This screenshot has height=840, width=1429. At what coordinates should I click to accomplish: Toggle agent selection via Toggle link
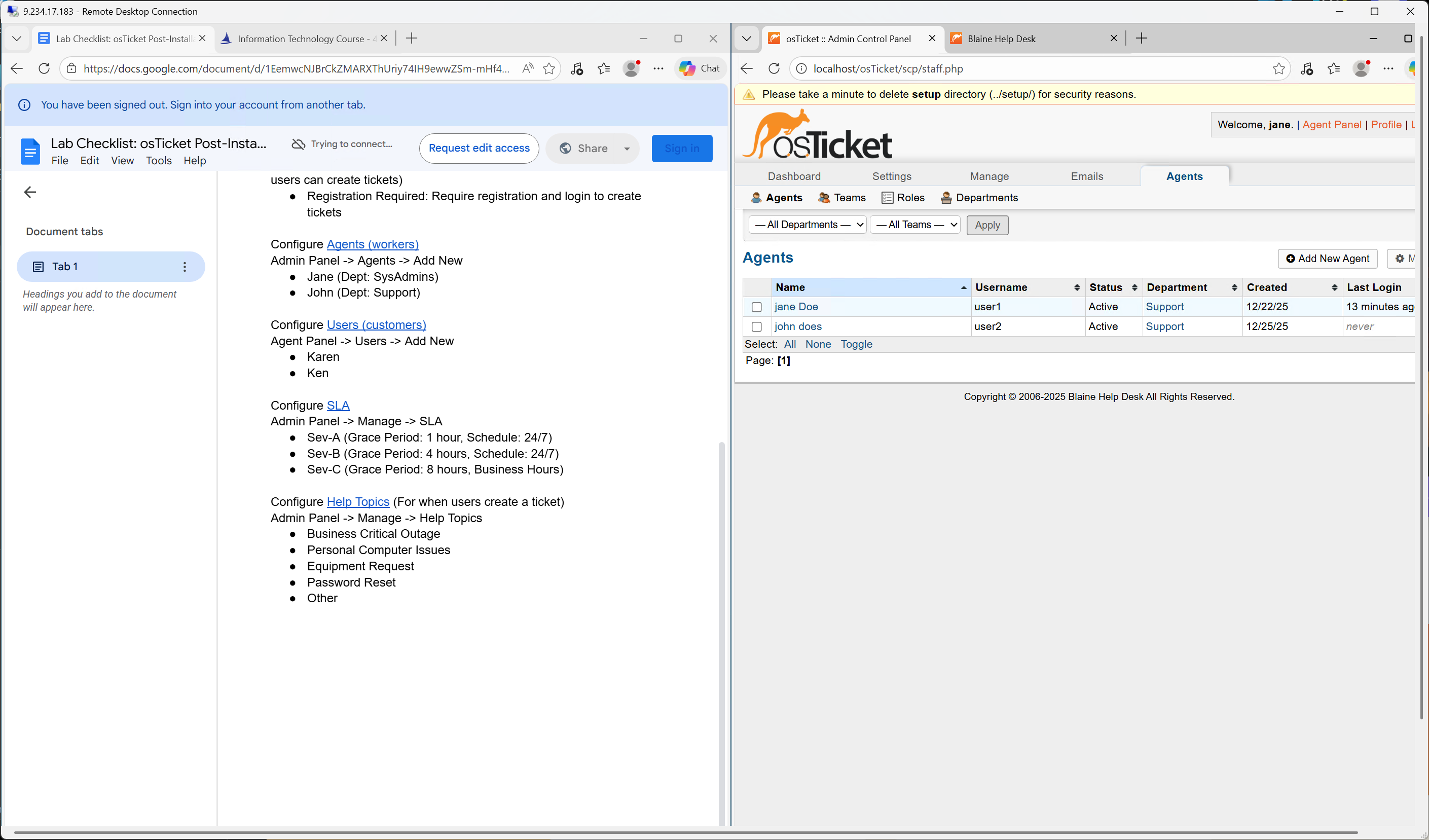pos(856,344)
